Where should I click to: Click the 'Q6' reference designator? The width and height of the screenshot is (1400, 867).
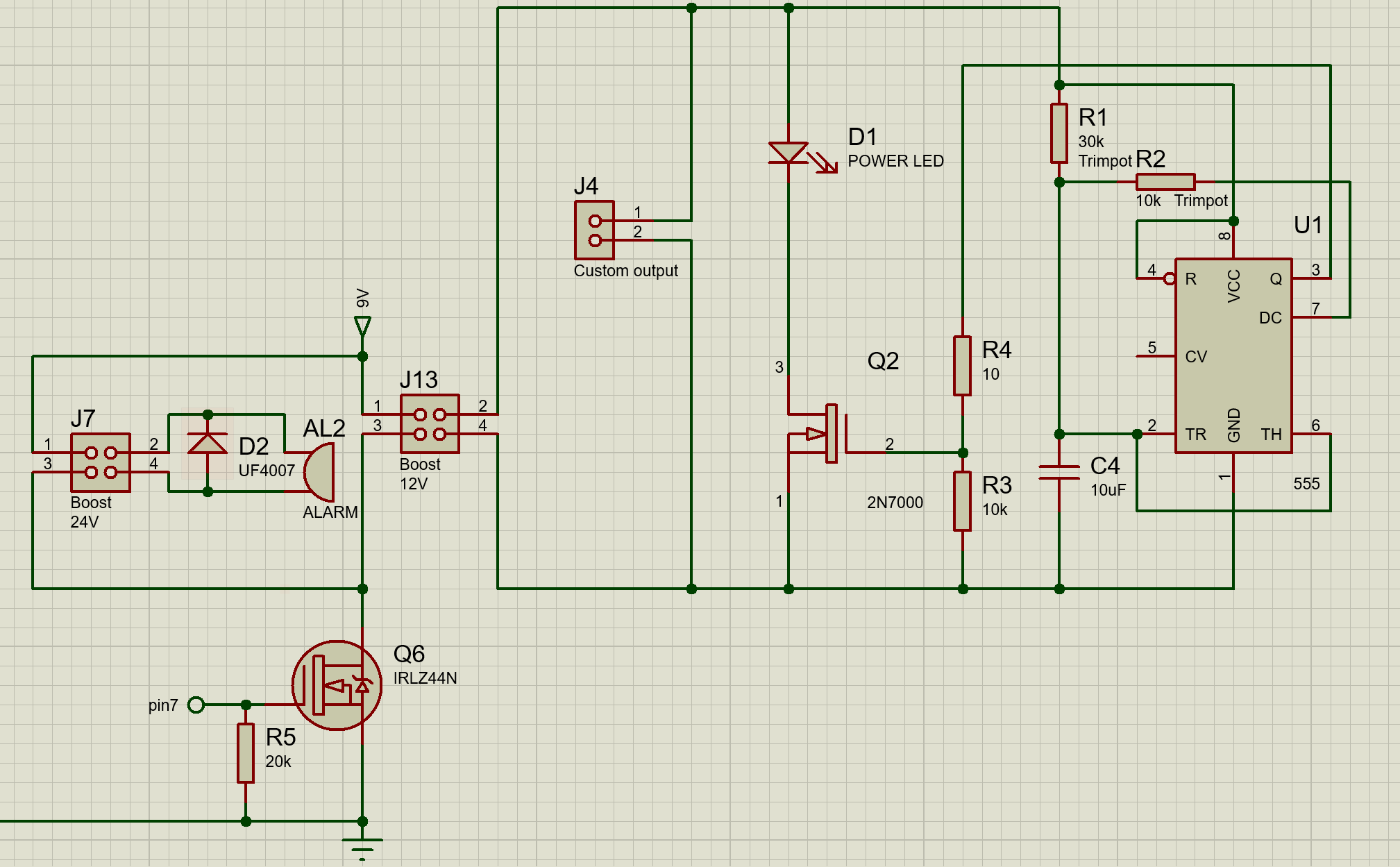(x=409, y=654)
